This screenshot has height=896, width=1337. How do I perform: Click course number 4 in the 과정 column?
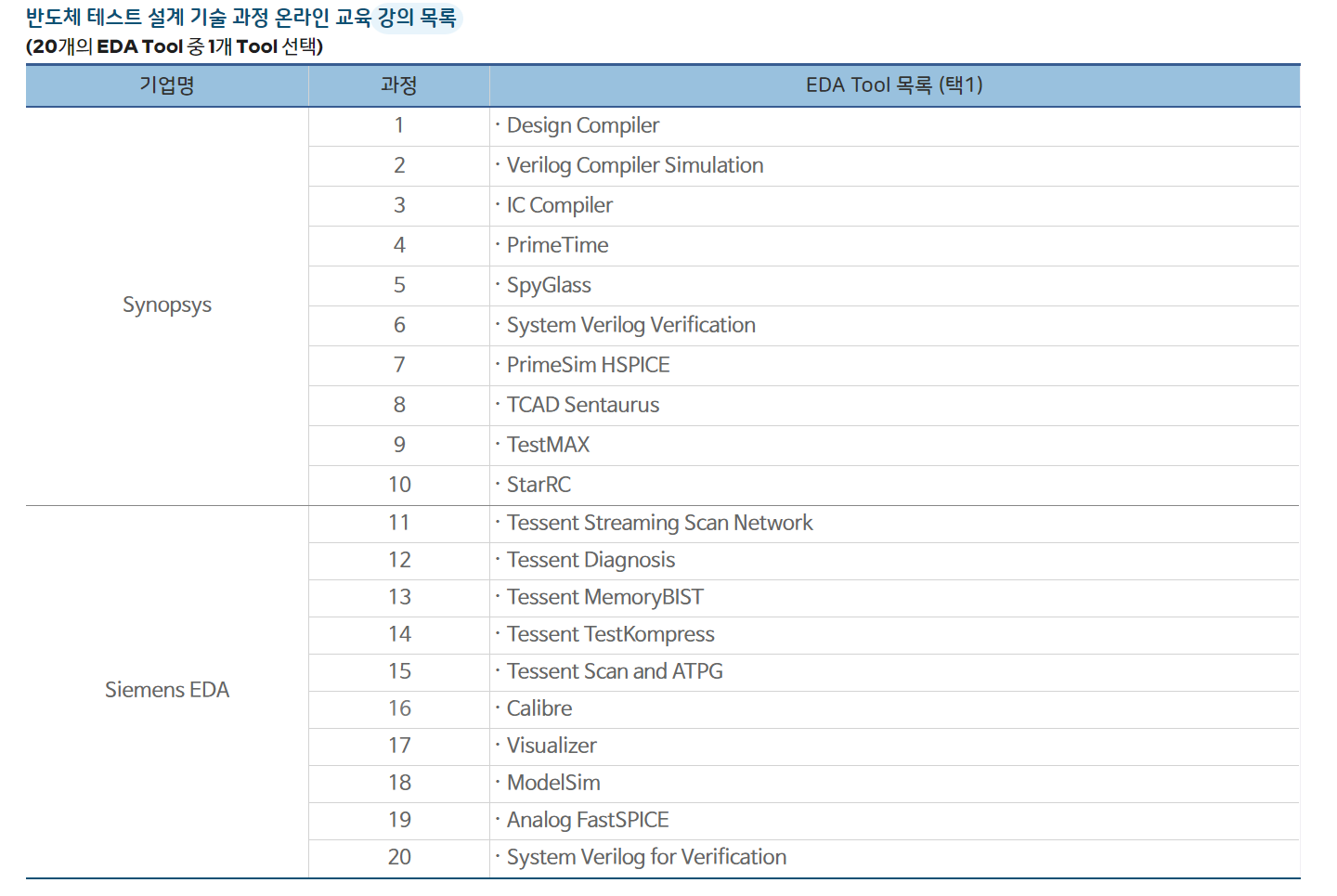point(399,245)
